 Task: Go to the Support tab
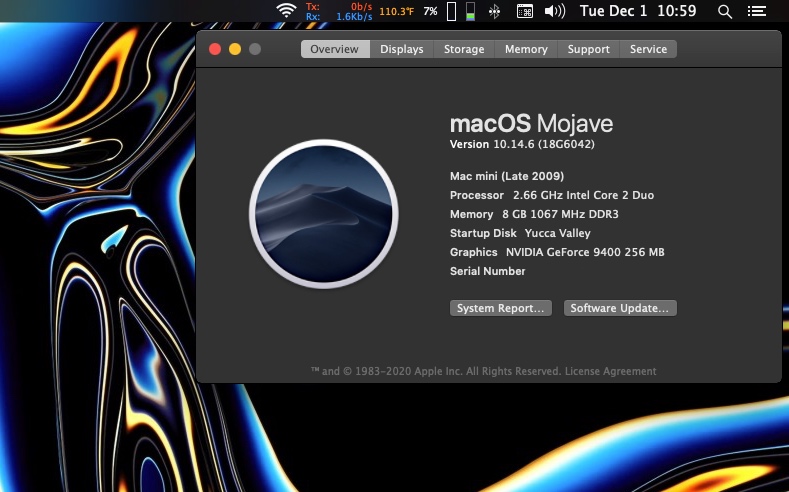pyautogui.click(x=588, y=49)
